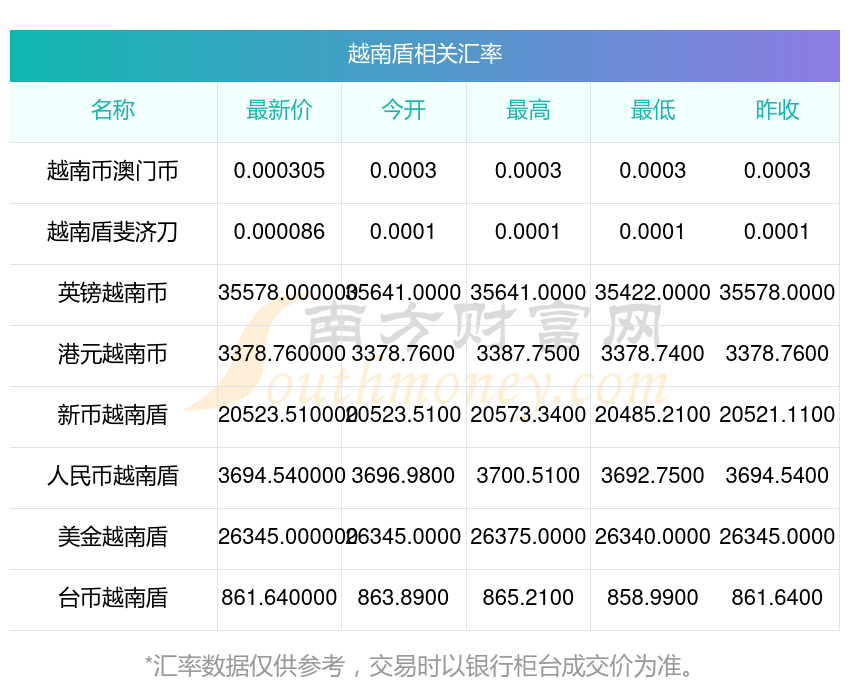Click the 人民币越南盾 high value 3700.5100
This screenshot has height=698, width=850.
pos(528,476)
